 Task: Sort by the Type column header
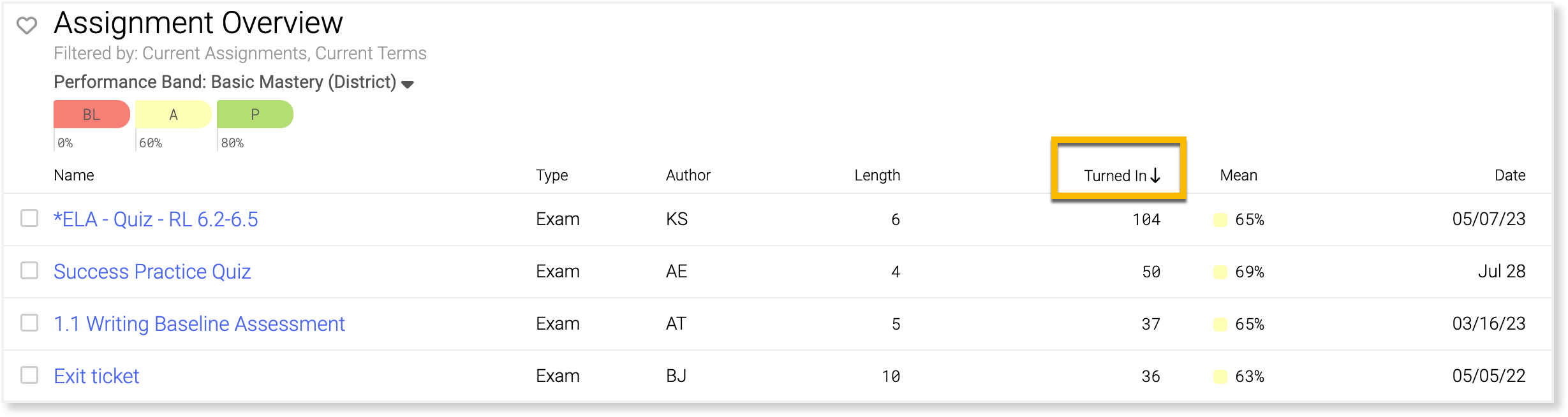[x=552, y=175]
